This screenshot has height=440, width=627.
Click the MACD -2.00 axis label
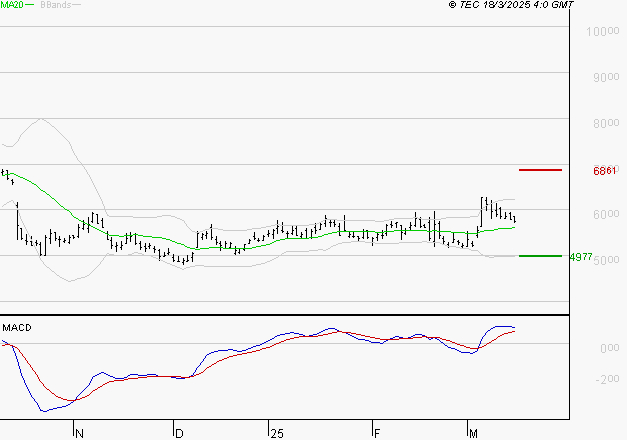pyautogui.click(x=607, y=379)
